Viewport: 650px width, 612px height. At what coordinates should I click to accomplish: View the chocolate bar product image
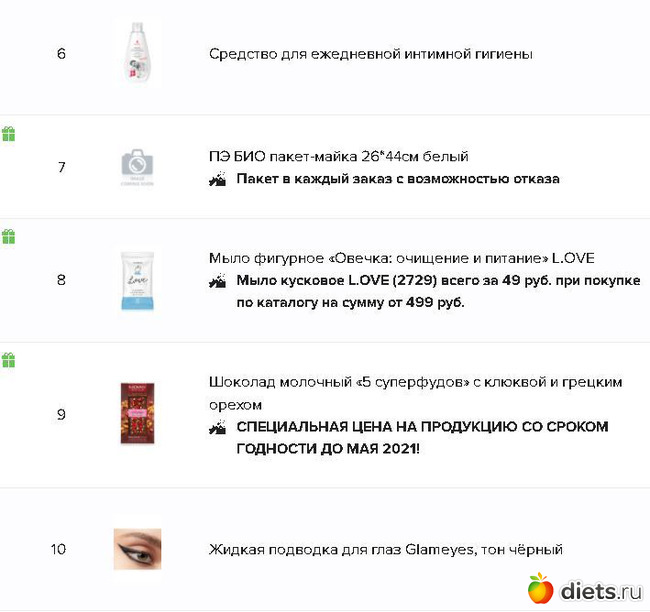tap(137, 413)
